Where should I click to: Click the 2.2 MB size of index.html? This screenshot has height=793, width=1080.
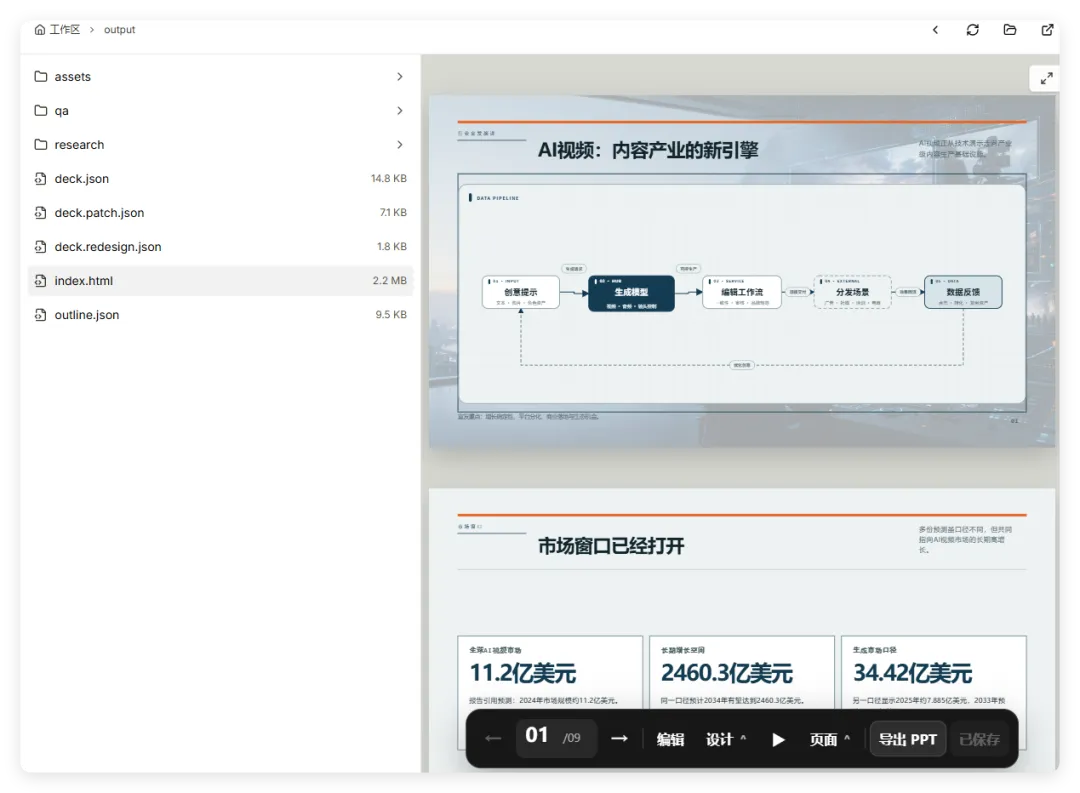tap(389, 280)
